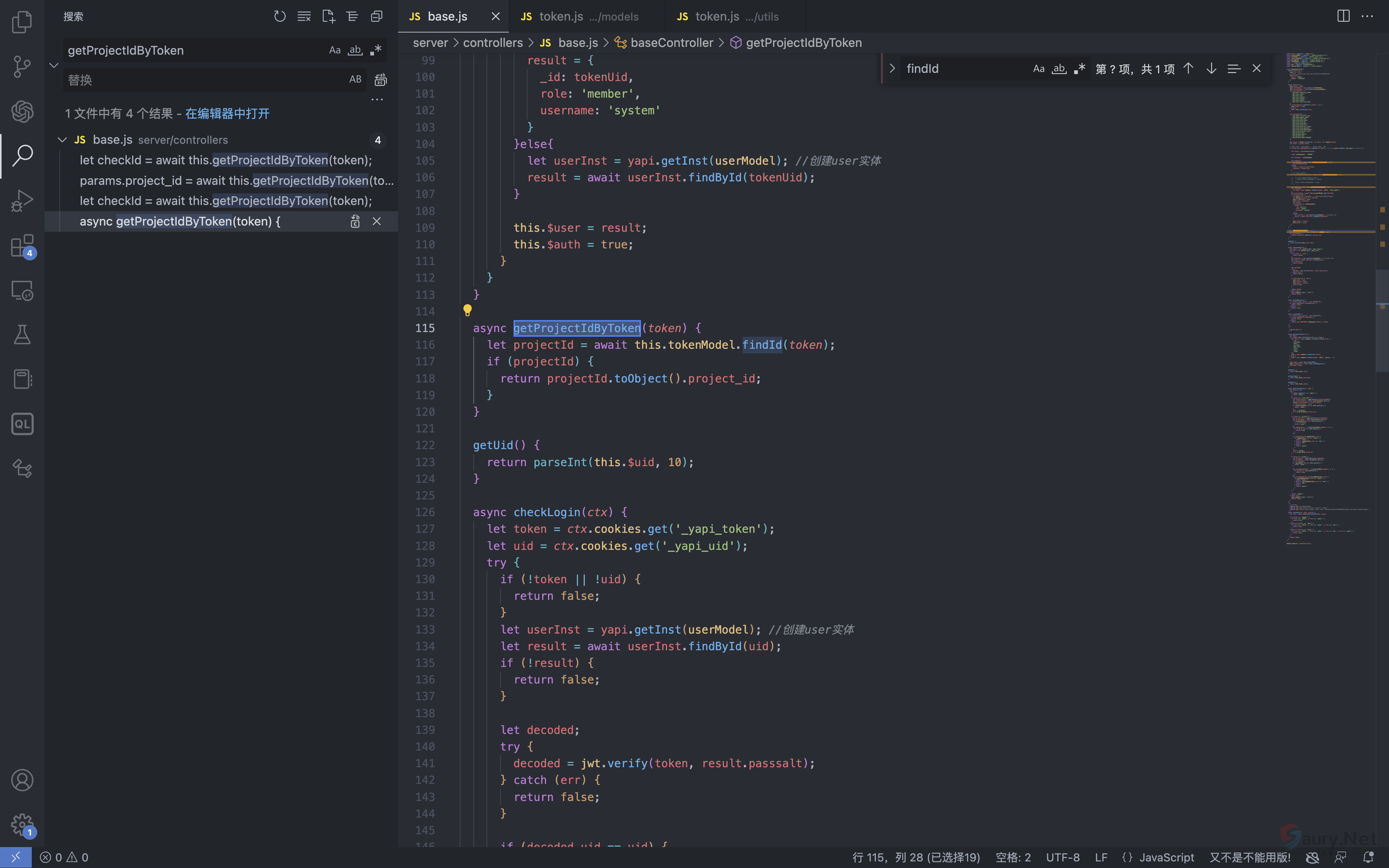Image resolution: width=1389 pixels, height=868 pixels.
Task: Refresh the search results
Action: (279, 17)
